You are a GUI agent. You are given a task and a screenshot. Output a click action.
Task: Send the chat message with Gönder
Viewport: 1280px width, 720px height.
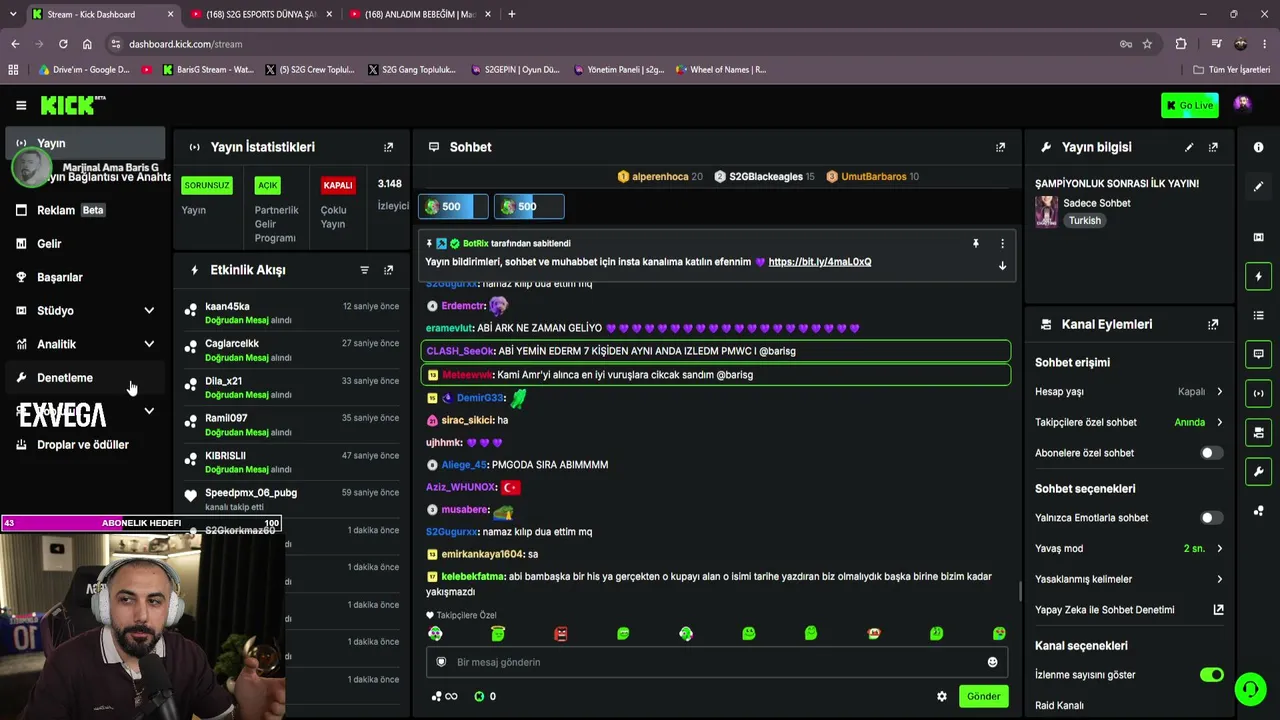pos(982,696)
